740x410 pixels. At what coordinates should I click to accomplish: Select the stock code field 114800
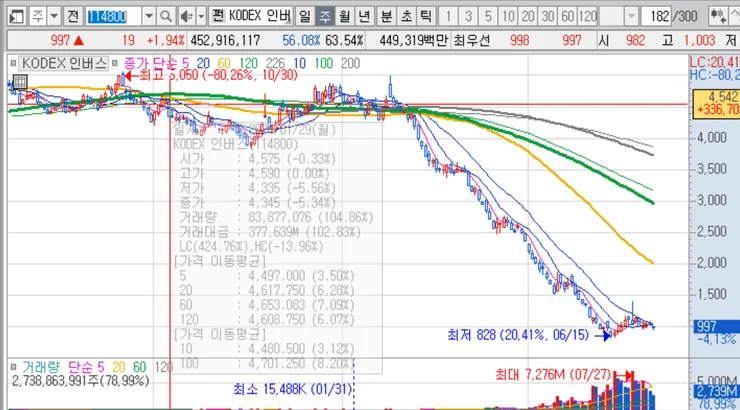tap(113, 17)
